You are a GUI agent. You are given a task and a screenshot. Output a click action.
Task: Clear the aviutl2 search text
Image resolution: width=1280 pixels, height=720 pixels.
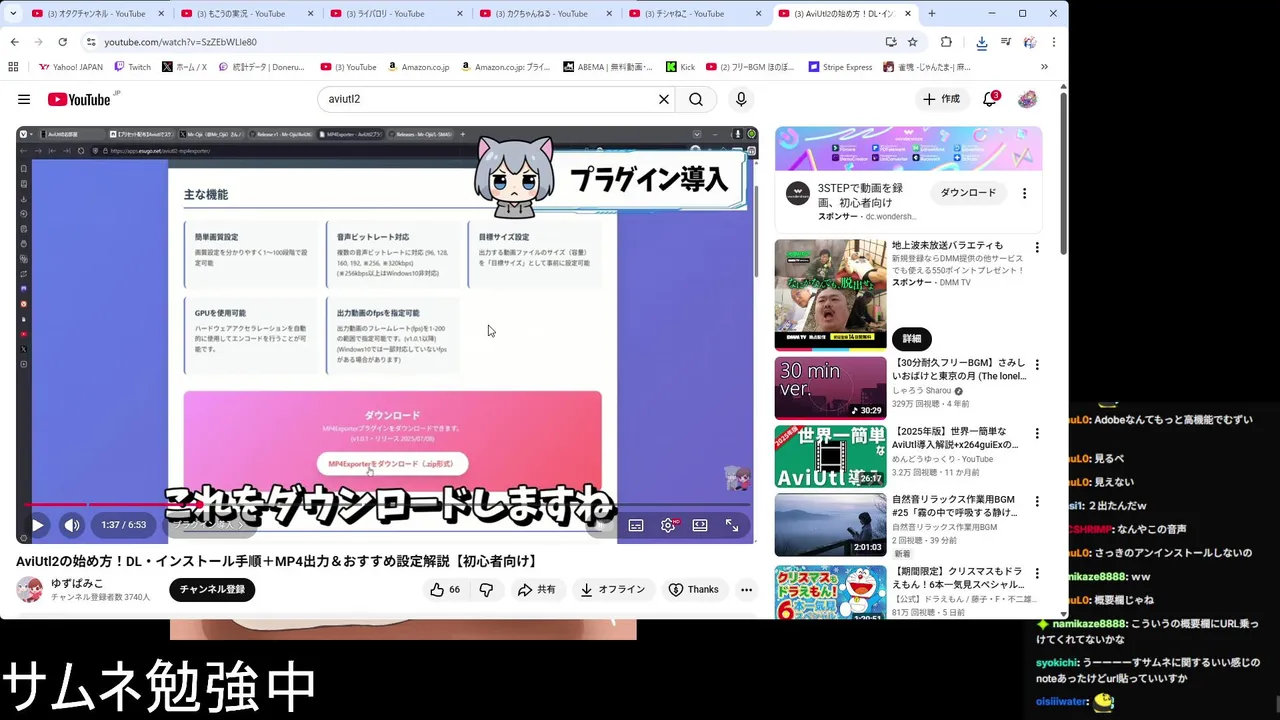(x=663, y=99)
